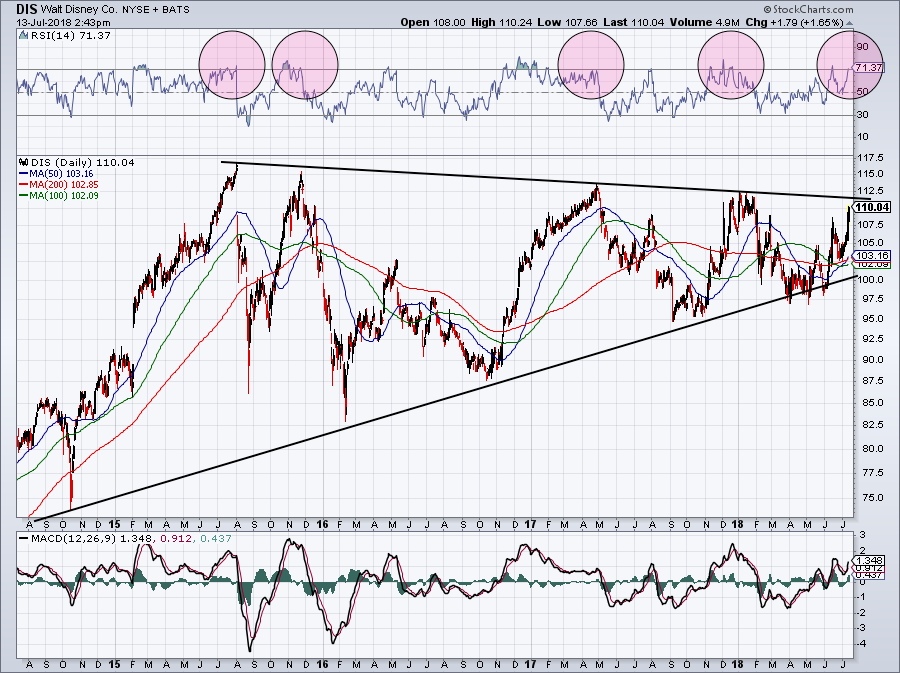The height and width of the screenshot is (673, 900).
Task: Click the candlestick icon beside DIS (Daily)
Action: (24, 162)
